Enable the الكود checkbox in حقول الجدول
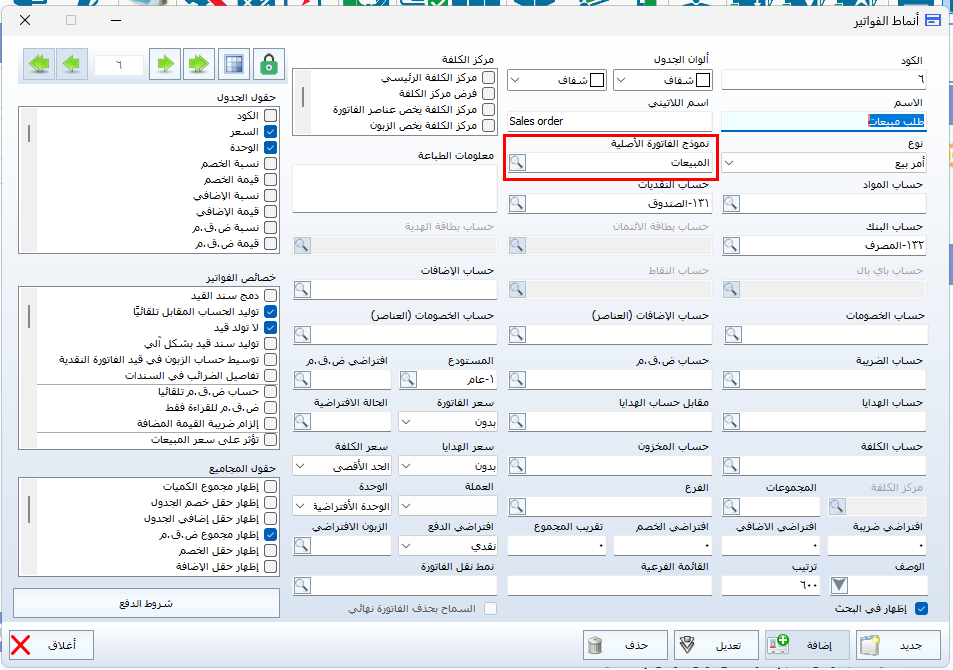The width and height of the screenshot is (953, 670). click(270, 117)
